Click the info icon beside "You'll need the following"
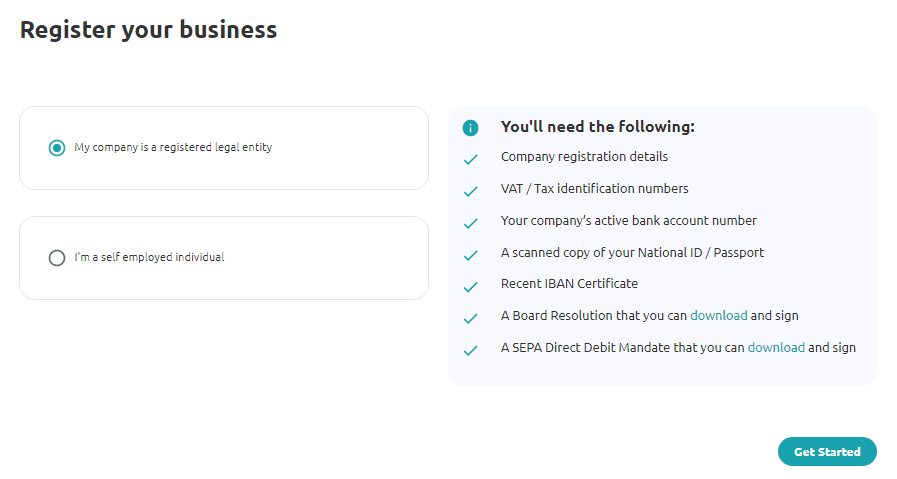The image size is (897, 479). [x=470, y=128]
